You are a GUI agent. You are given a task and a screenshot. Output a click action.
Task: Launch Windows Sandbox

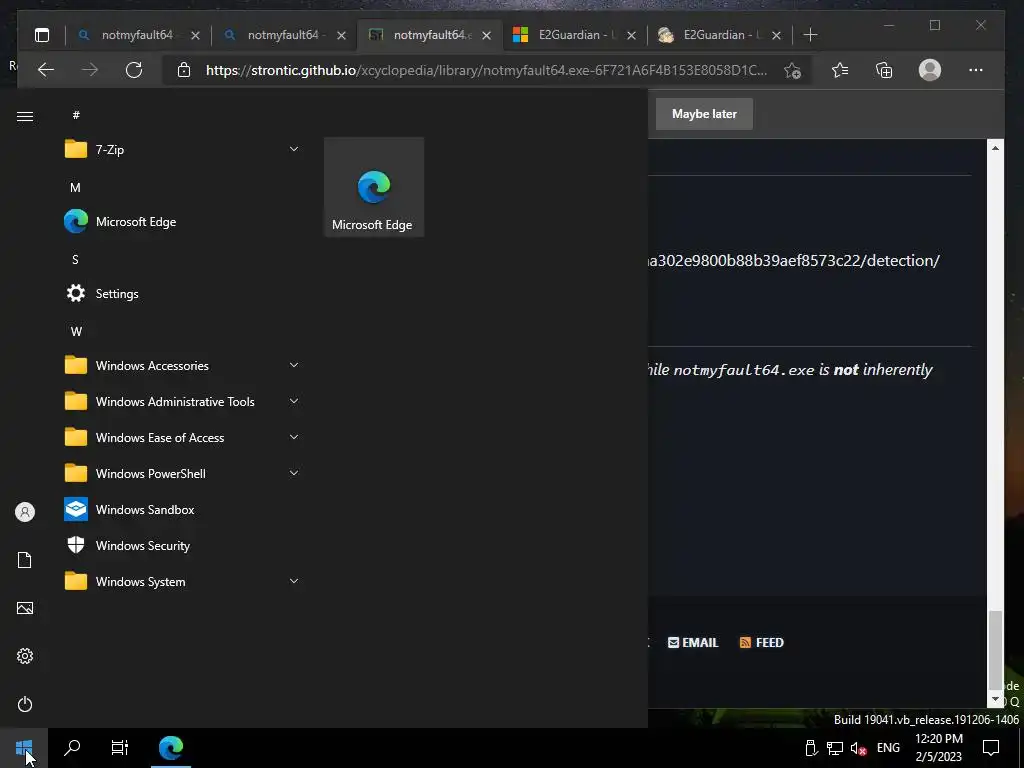point(182,509)
